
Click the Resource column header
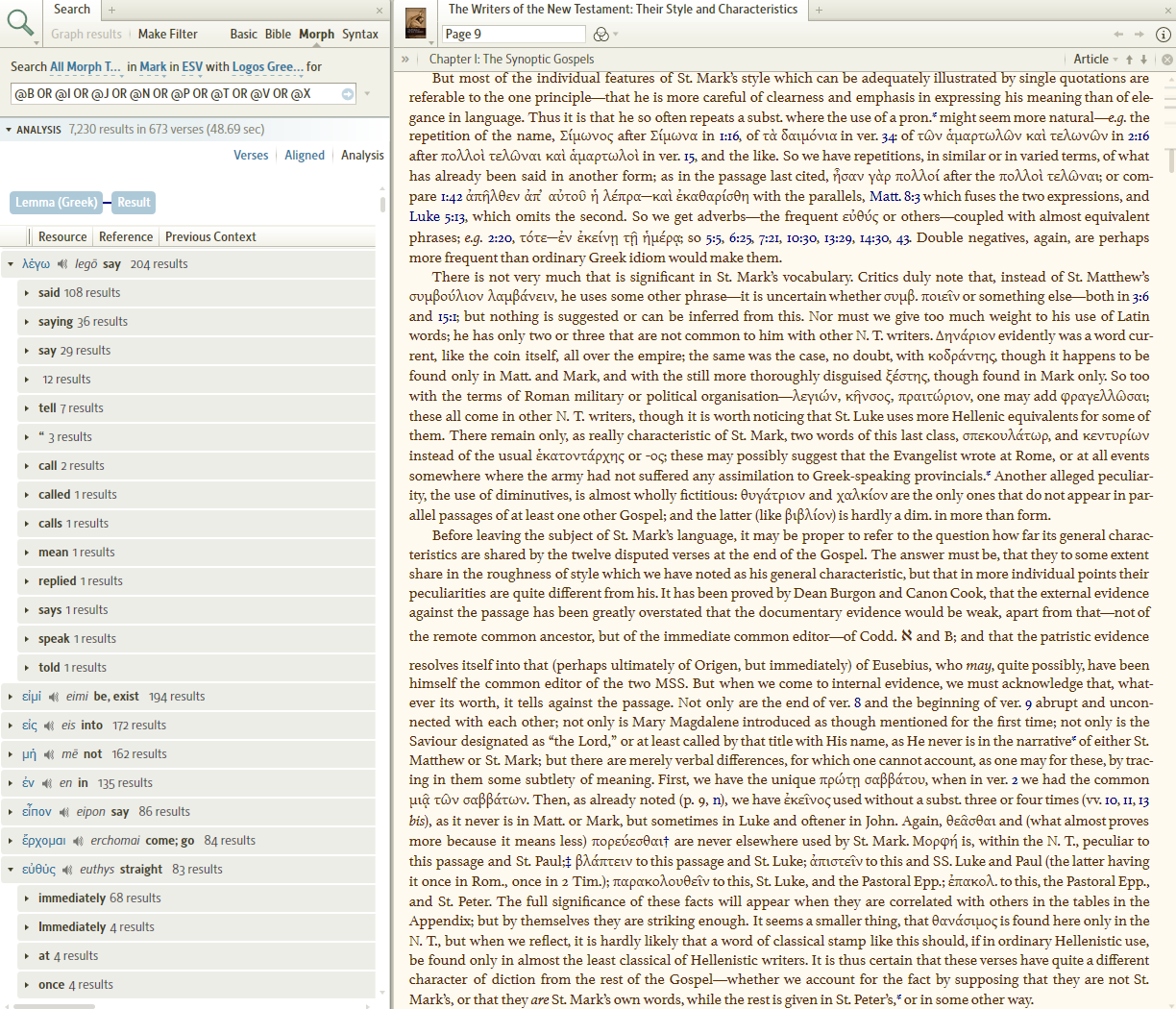(62, 237)
